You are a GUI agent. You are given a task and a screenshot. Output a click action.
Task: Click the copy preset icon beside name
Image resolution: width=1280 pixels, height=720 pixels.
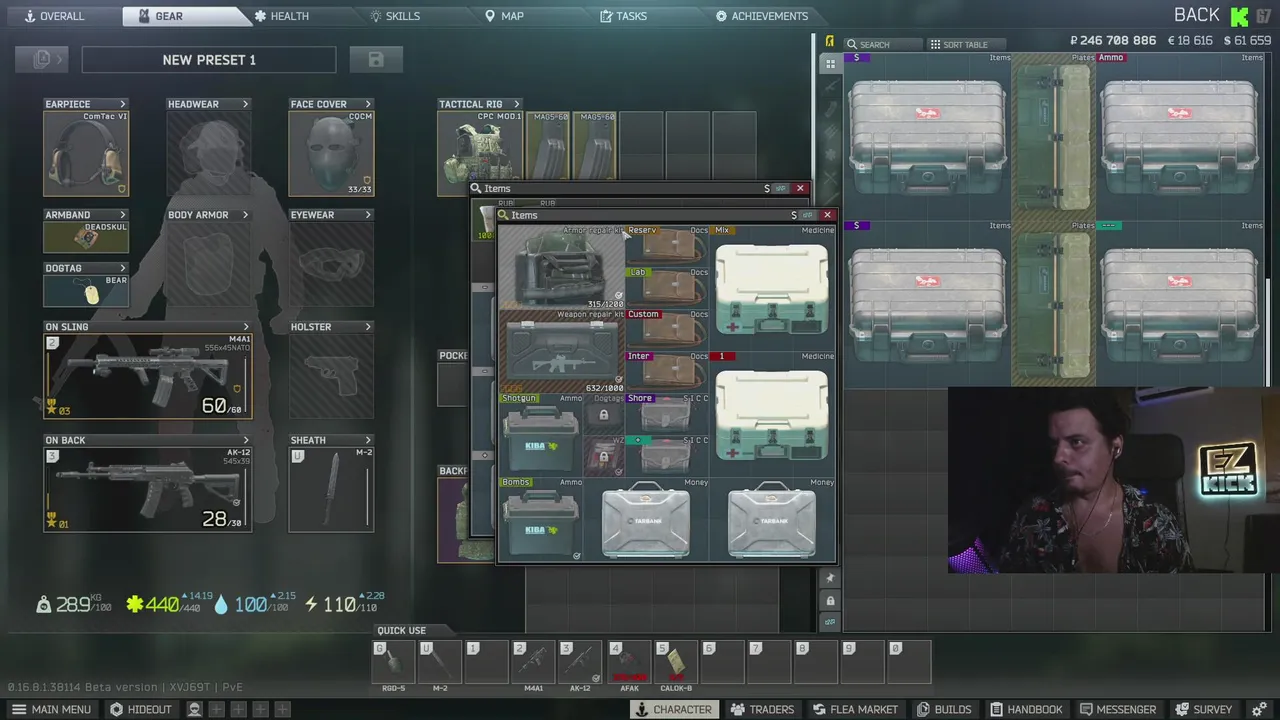(42, 60)
